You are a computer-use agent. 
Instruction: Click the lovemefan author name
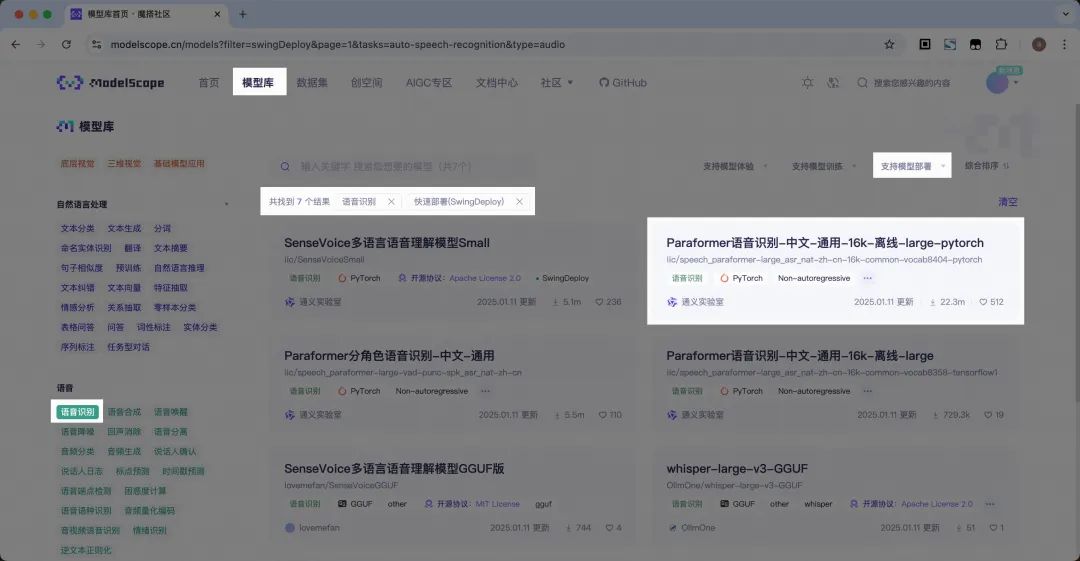point(319,528)
